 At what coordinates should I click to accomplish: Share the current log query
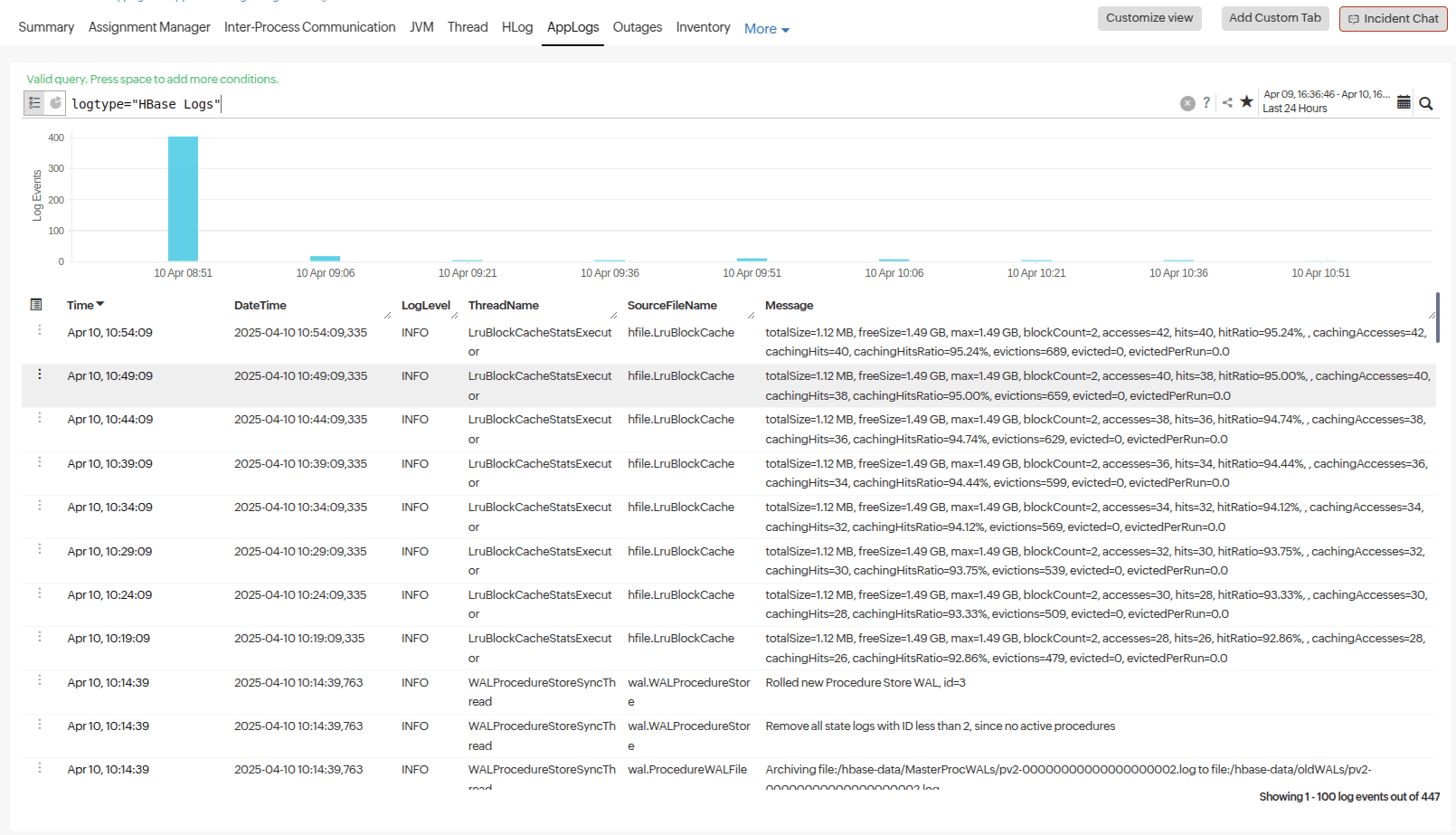(1227, 102)
